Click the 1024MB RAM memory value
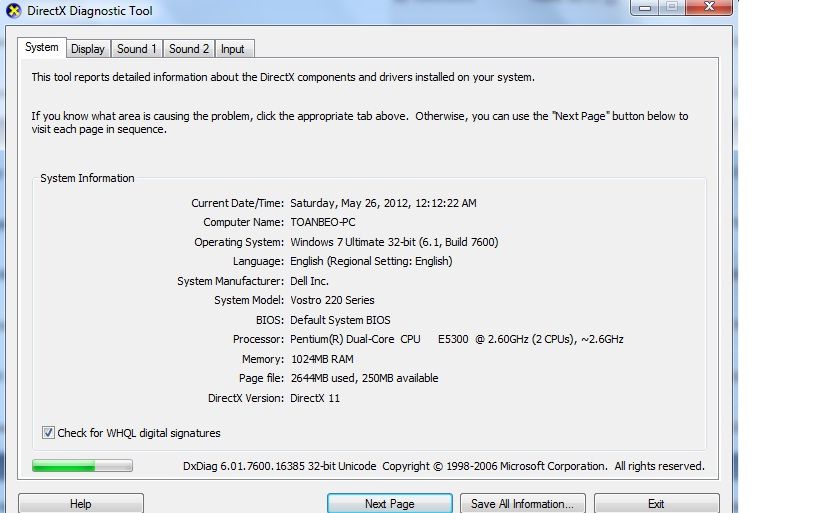 coord(322,359)
